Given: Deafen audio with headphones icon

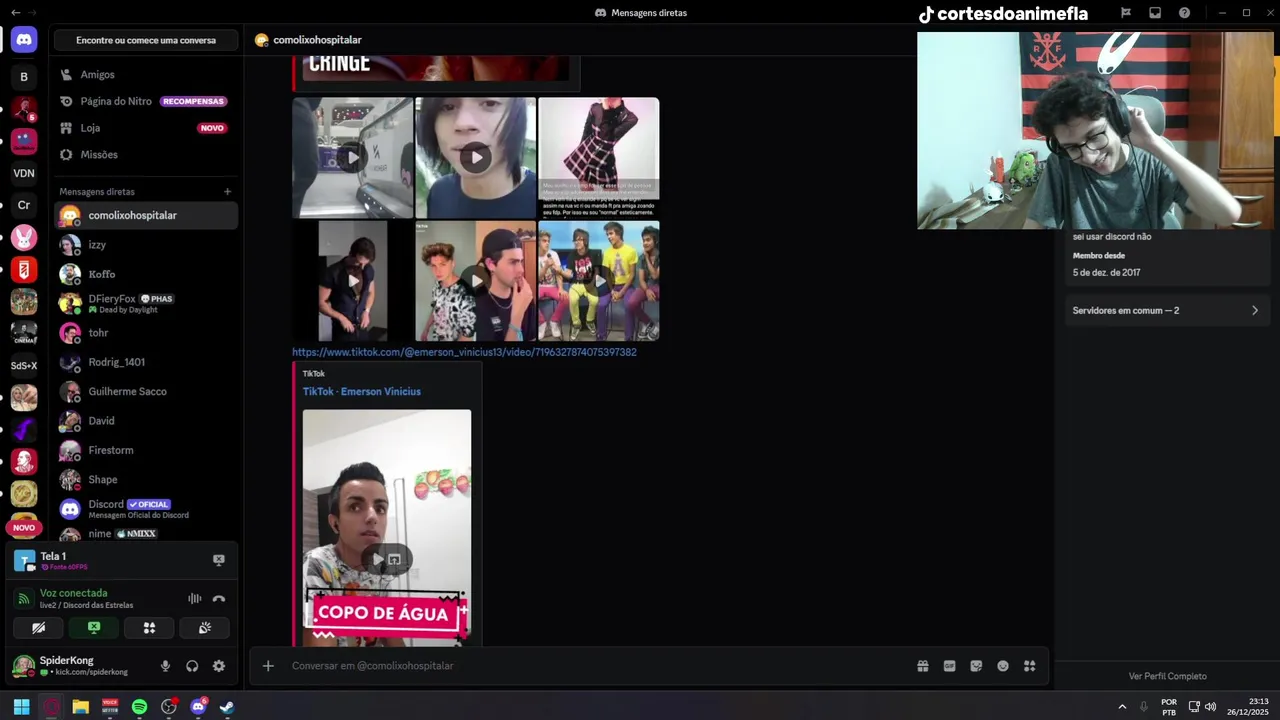Looking at the screenshot, I should tap(192, 666).
